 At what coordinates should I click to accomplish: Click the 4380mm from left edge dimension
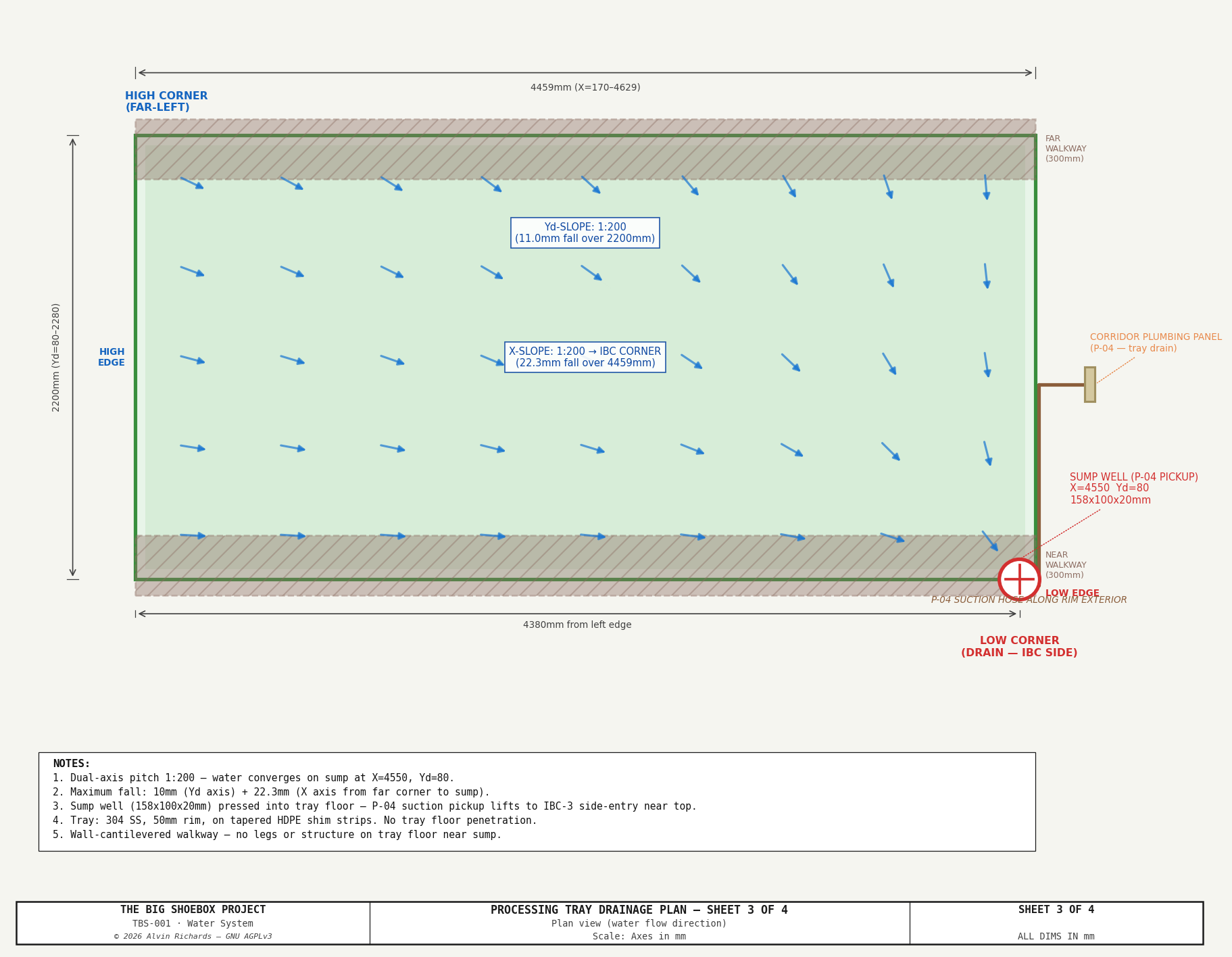(x=577, y=625)
